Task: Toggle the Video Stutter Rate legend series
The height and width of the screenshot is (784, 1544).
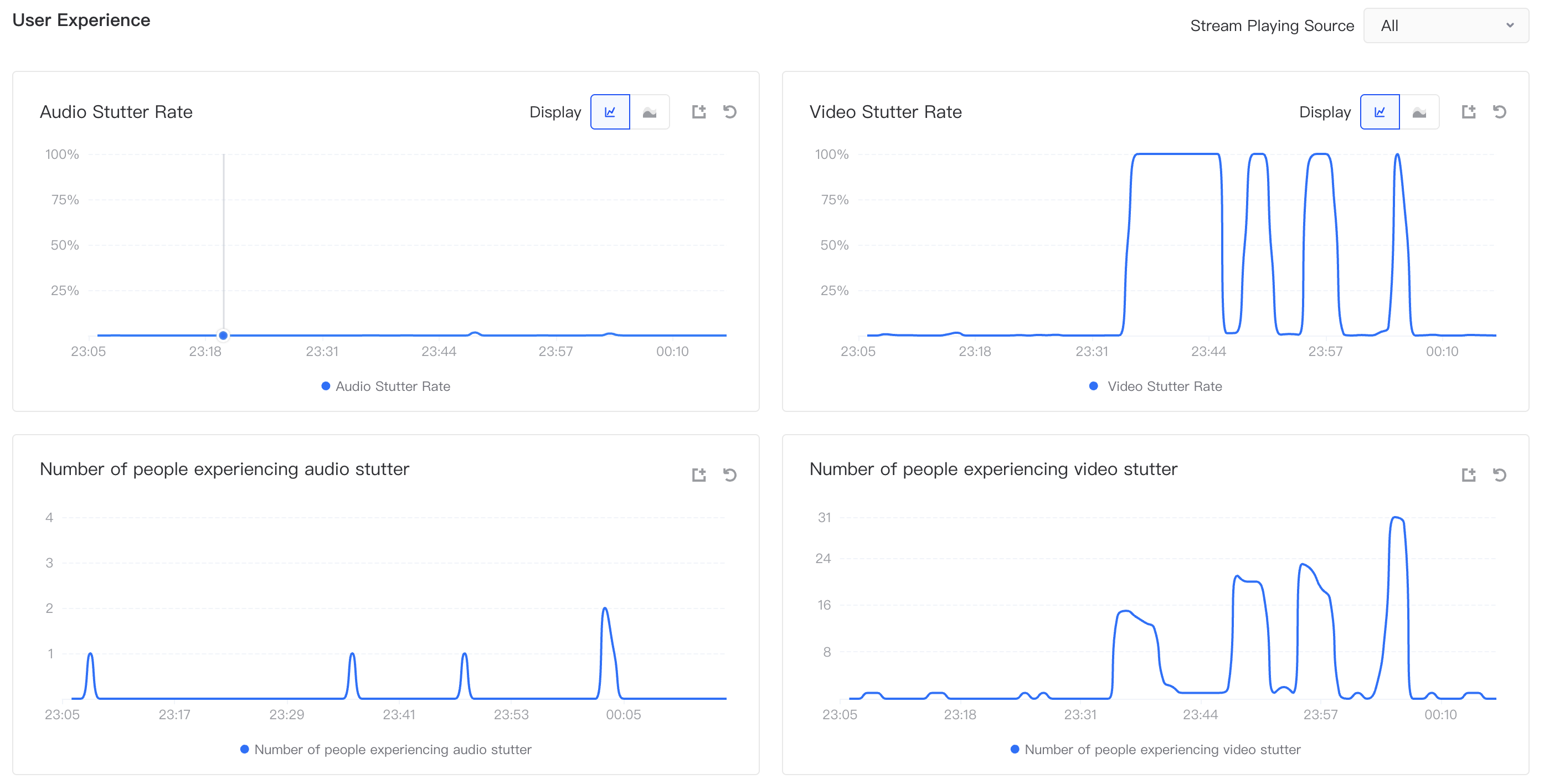Action: point(1156,386)
